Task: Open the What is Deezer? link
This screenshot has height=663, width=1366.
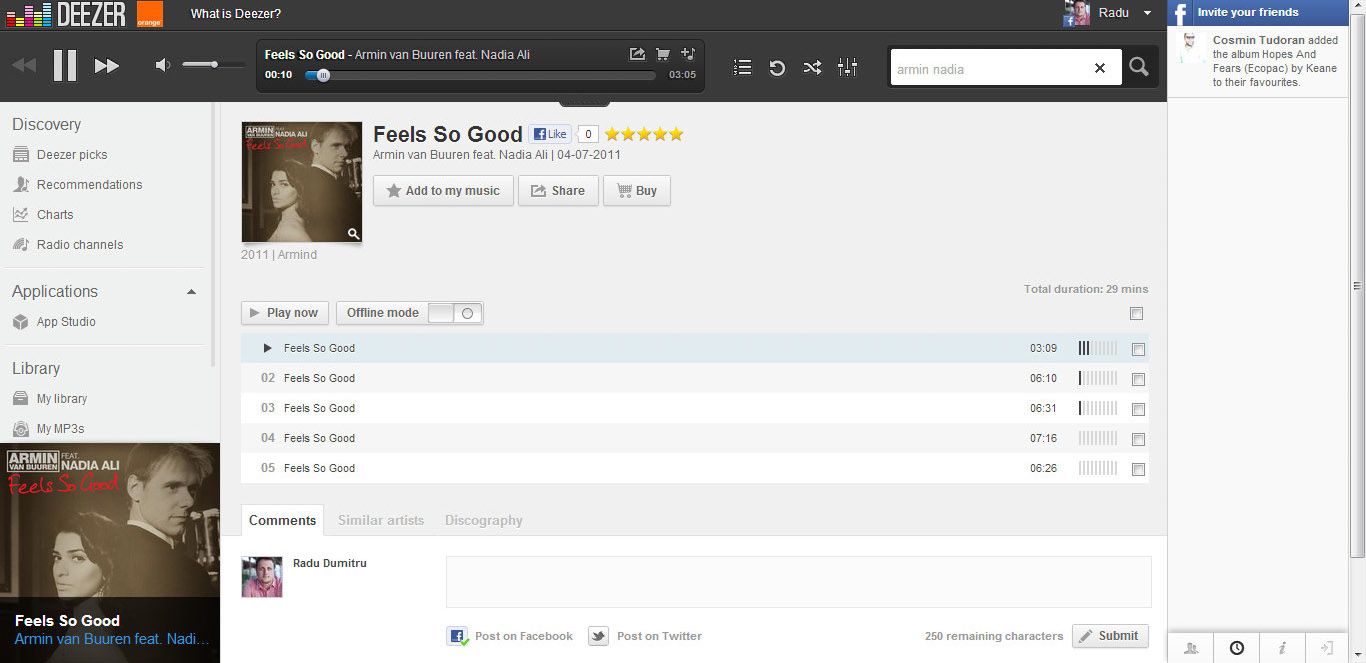Action: coord(236,14)
